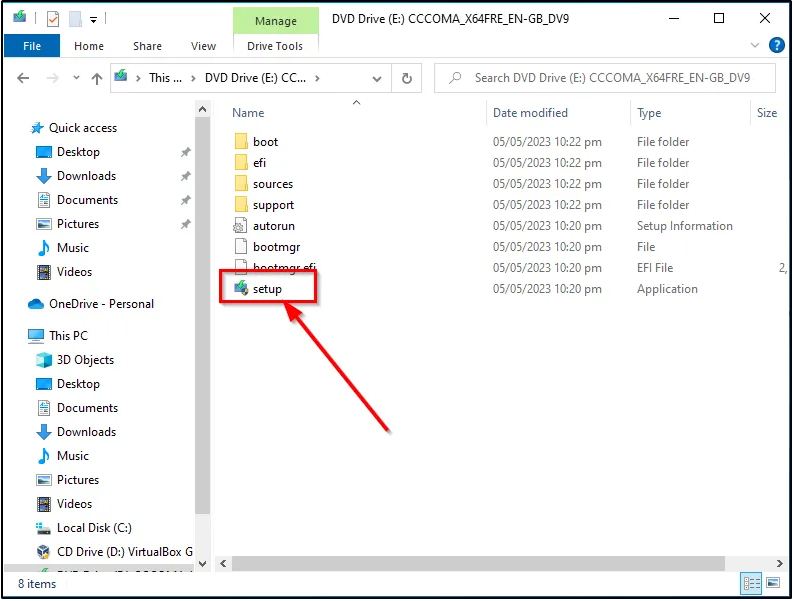Open the Recent locations dropdown
The image size is (794, 601).
click(x=76, y=78)
